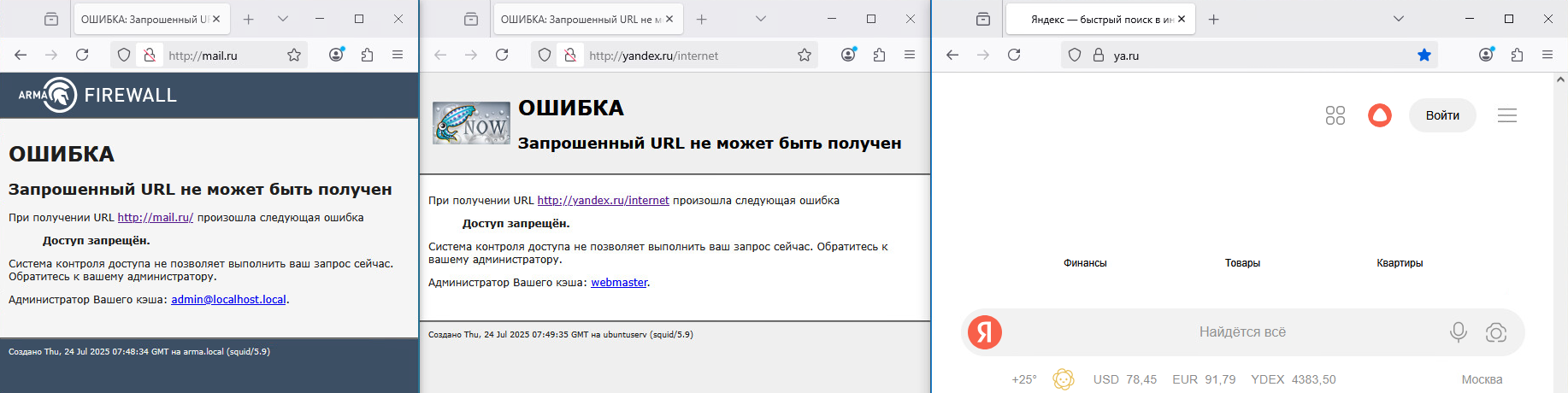Screen dimensions: 1568x393
Task: Select the Яндекс — быстрый поиск tab
Action: (1099, 19)
